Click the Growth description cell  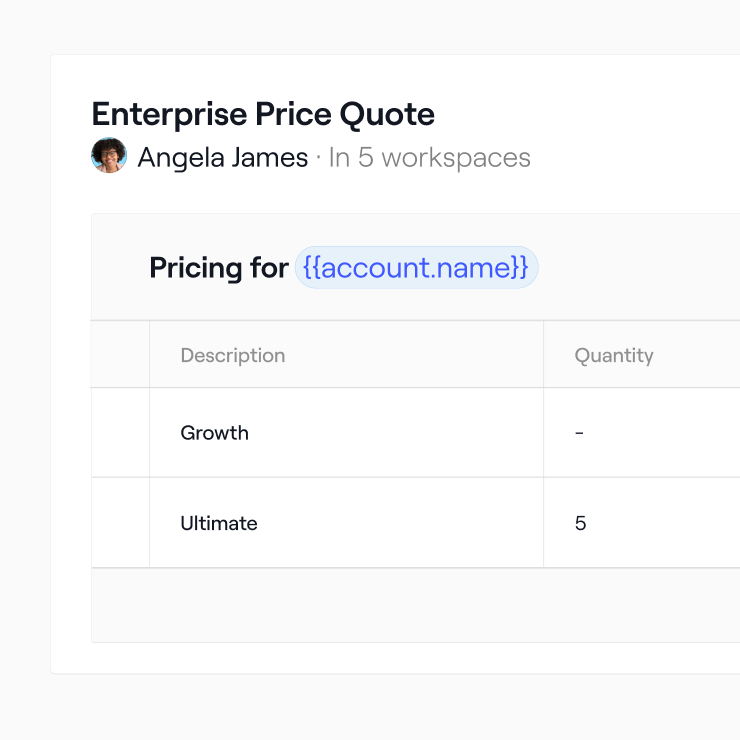[214, 433]
